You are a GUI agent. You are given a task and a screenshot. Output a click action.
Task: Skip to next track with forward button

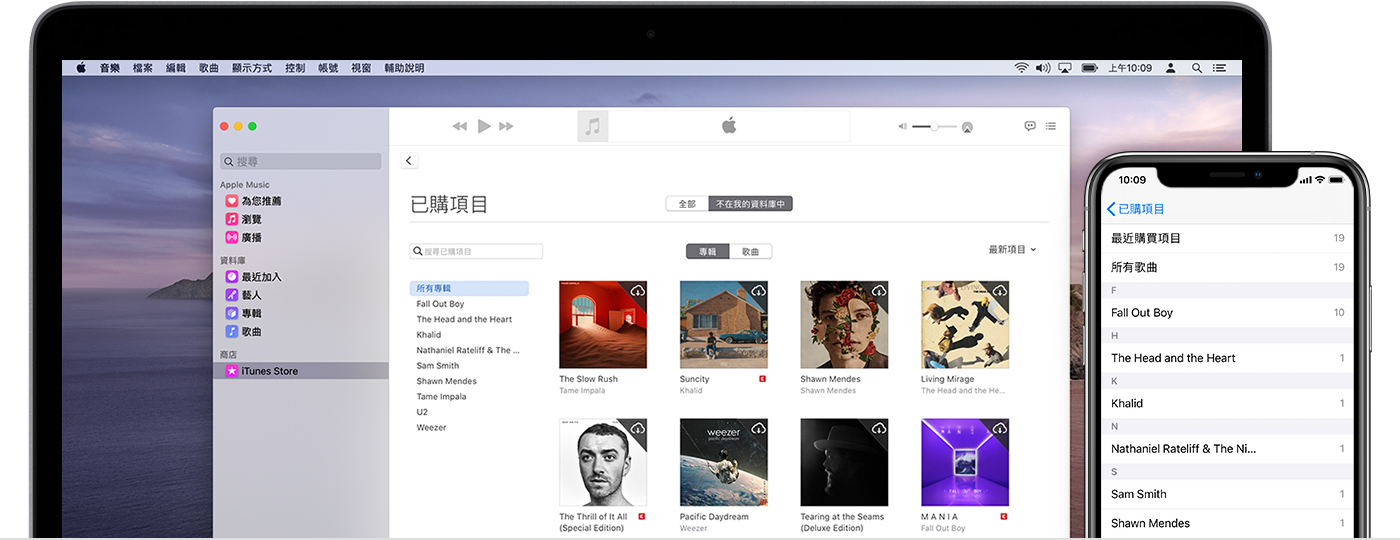(506, 126)
